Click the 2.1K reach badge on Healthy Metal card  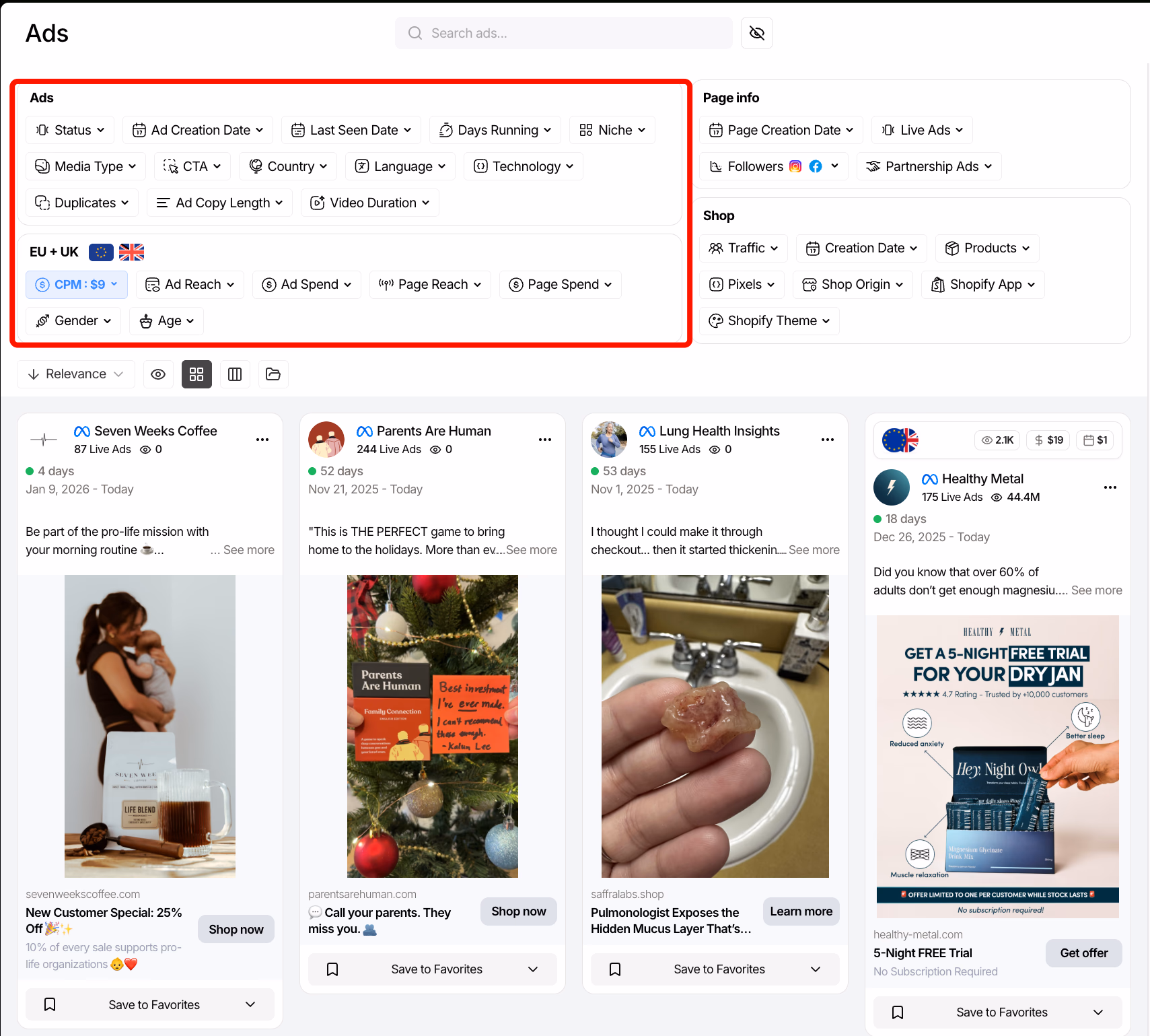coord(997,440)
